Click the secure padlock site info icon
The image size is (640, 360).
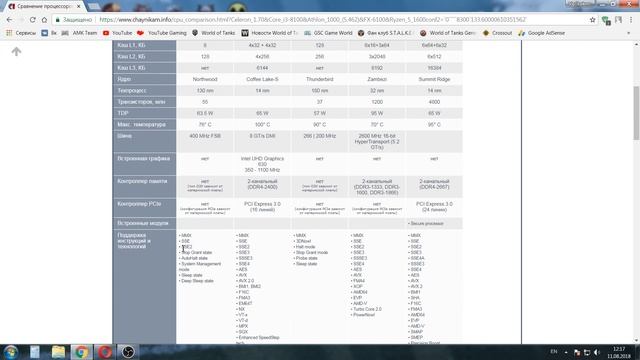point(58,20)
